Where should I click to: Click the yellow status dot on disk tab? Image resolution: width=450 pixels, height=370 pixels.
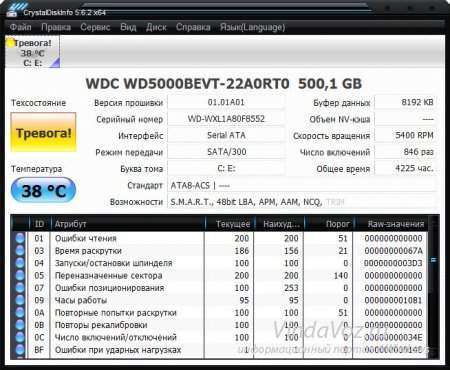point(10,43)
